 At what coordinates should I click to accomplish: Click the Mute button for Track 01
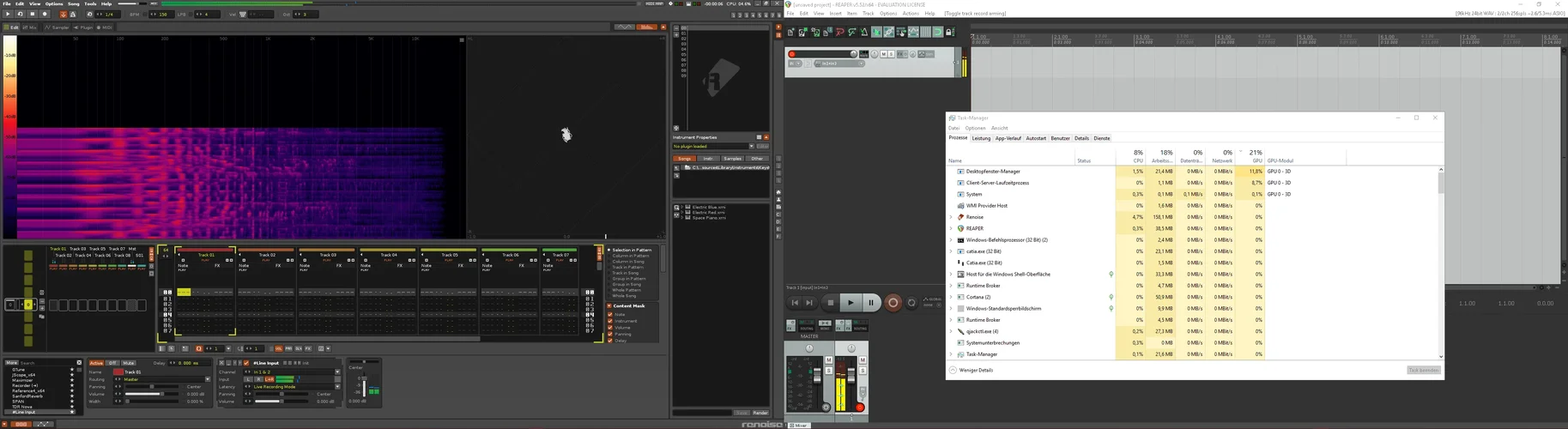[128, 363]
